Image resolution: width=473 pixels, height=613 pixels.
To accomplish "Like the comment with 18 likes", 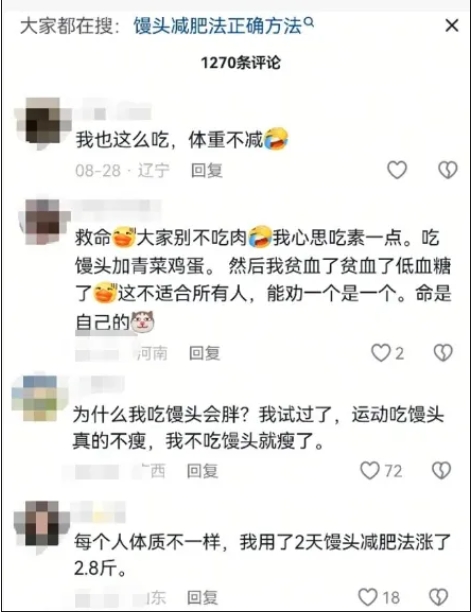I will click(x=368, y=597).
